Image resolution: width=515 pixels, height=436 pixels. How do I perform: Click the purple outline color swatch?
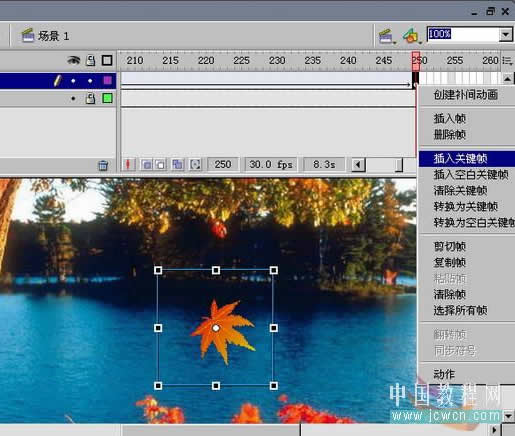107,80
